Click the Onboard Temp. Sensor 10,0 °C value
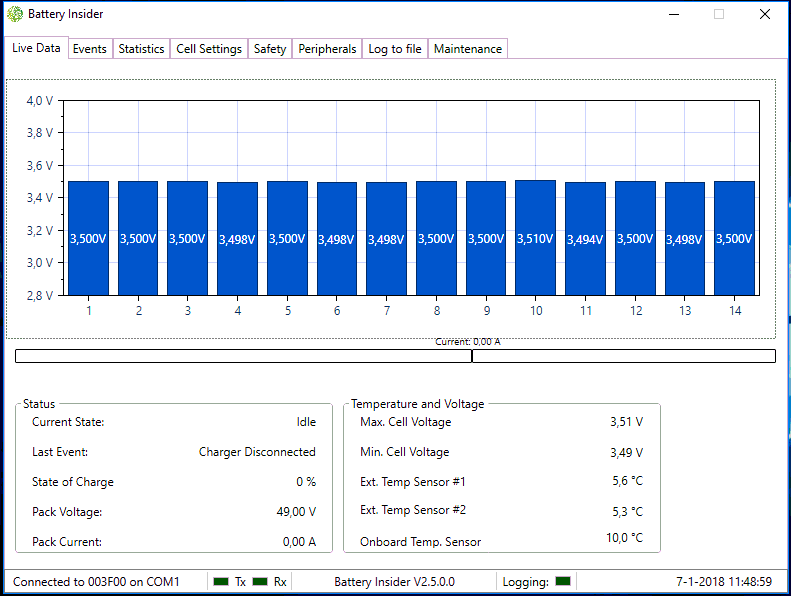The height and width of the screenshot is (596, 791). [x=625, y=538]
